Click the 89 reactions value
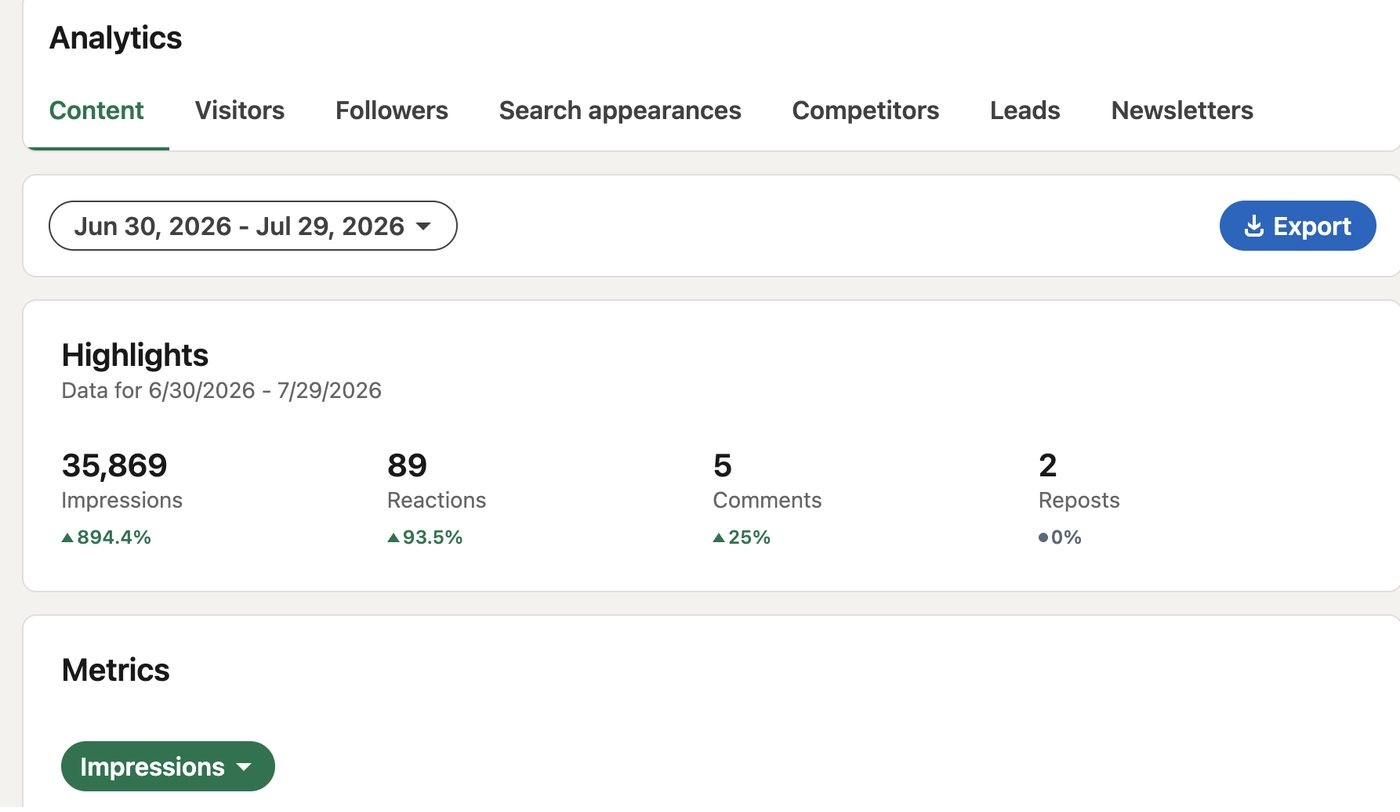 [407, 465]
